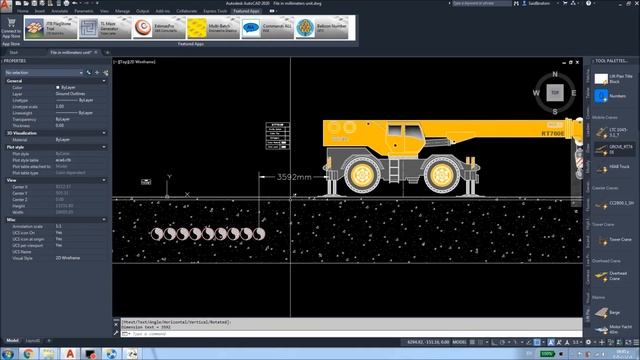This screenshot has width=640, height=360.
Task: Toggle annotation visibility highlighted button
Action: [551, 342]
